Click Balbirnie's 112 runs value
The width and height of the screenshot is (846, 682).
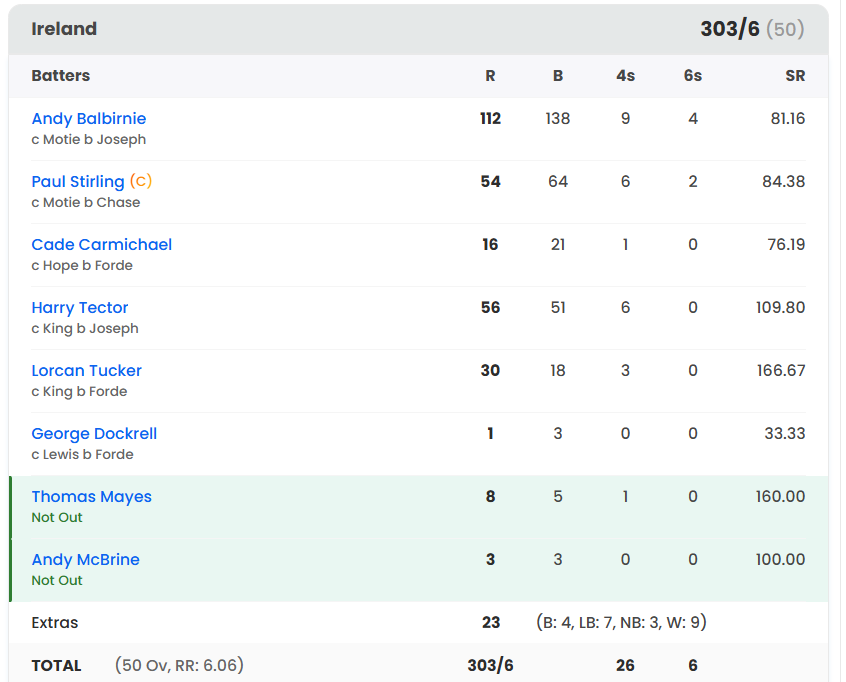490,118
